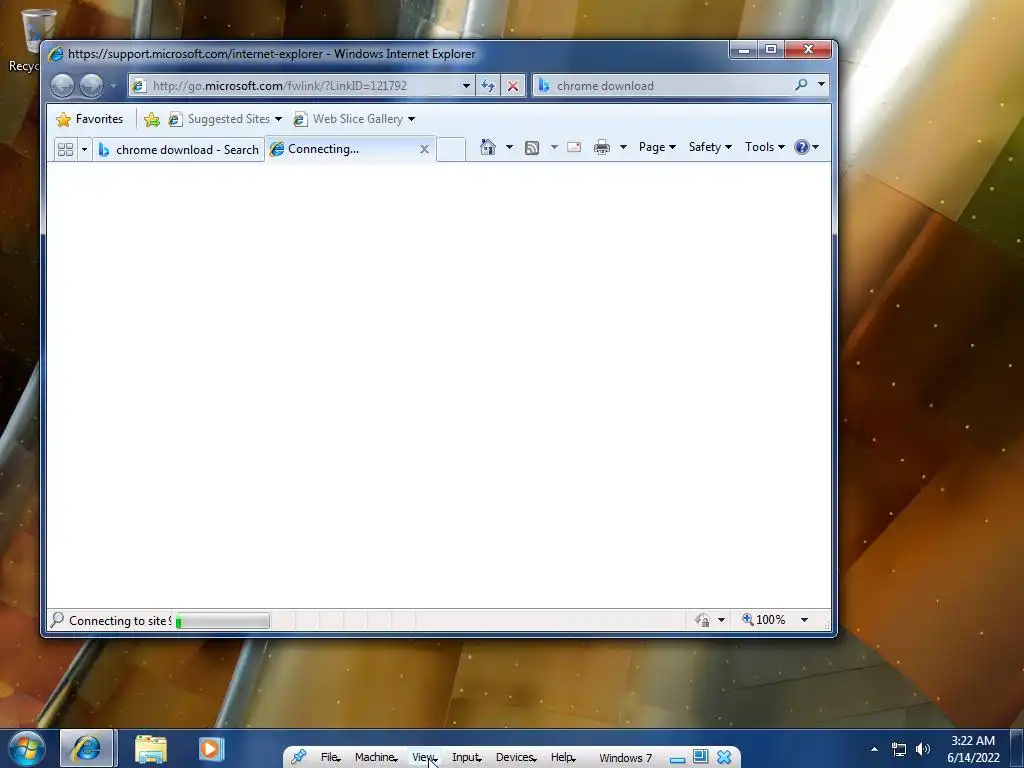
Task: Open the Favorites star button
Action: [x=90, y=119]
